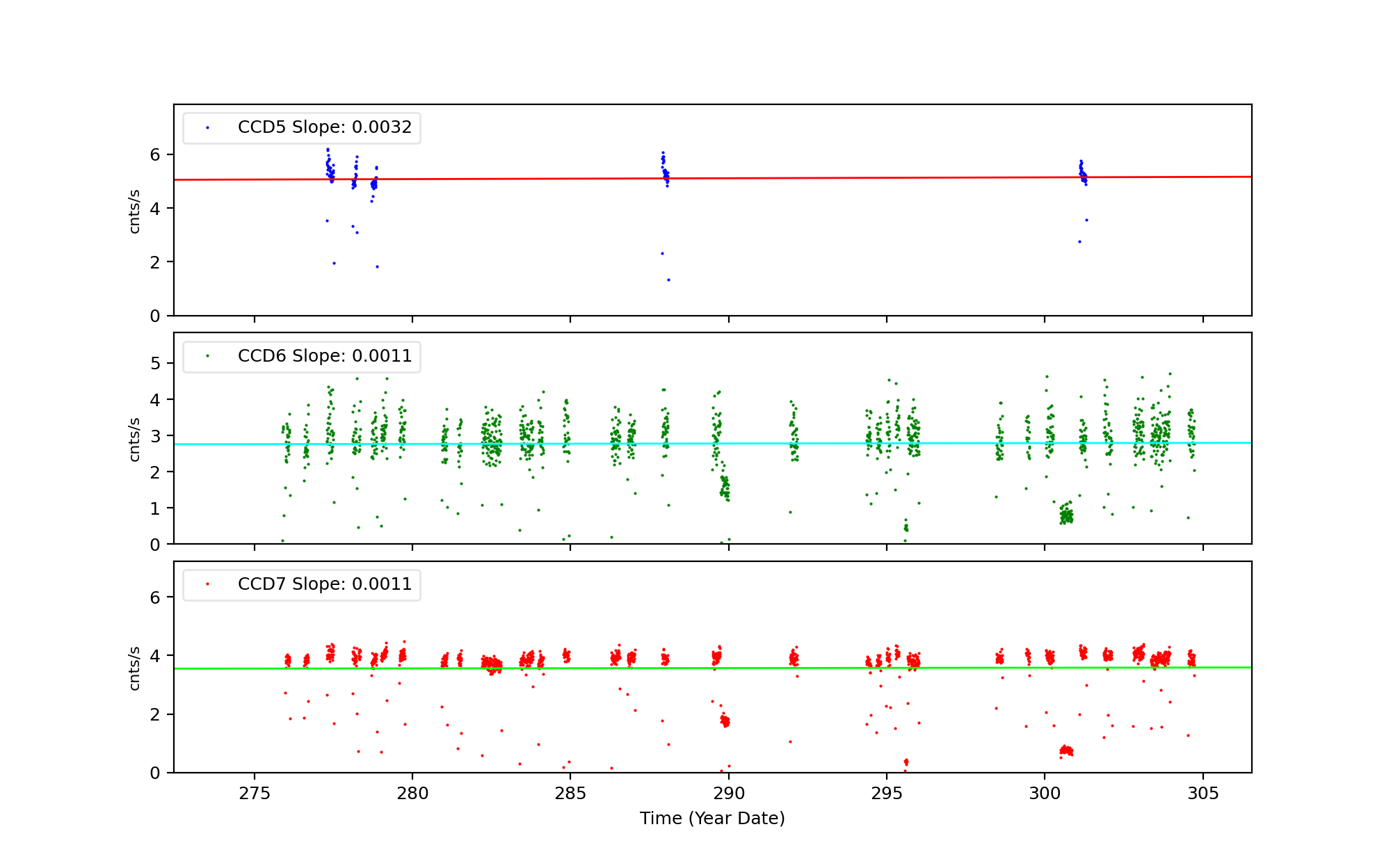Click the red trend line in CCD5 plot
The width and height of the screenshot is (1391, 868).
[835, 178]
